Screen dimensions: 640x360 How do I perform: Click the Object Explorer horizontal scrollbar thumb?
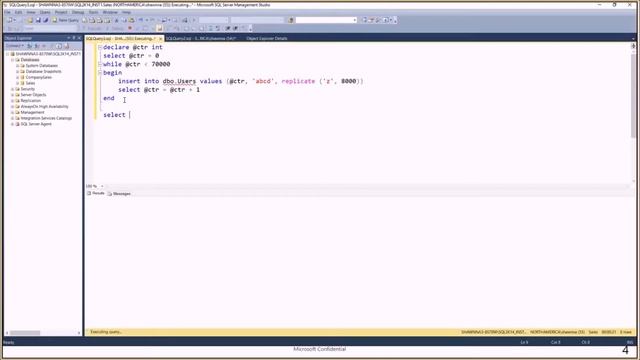[x=25, y=333]
